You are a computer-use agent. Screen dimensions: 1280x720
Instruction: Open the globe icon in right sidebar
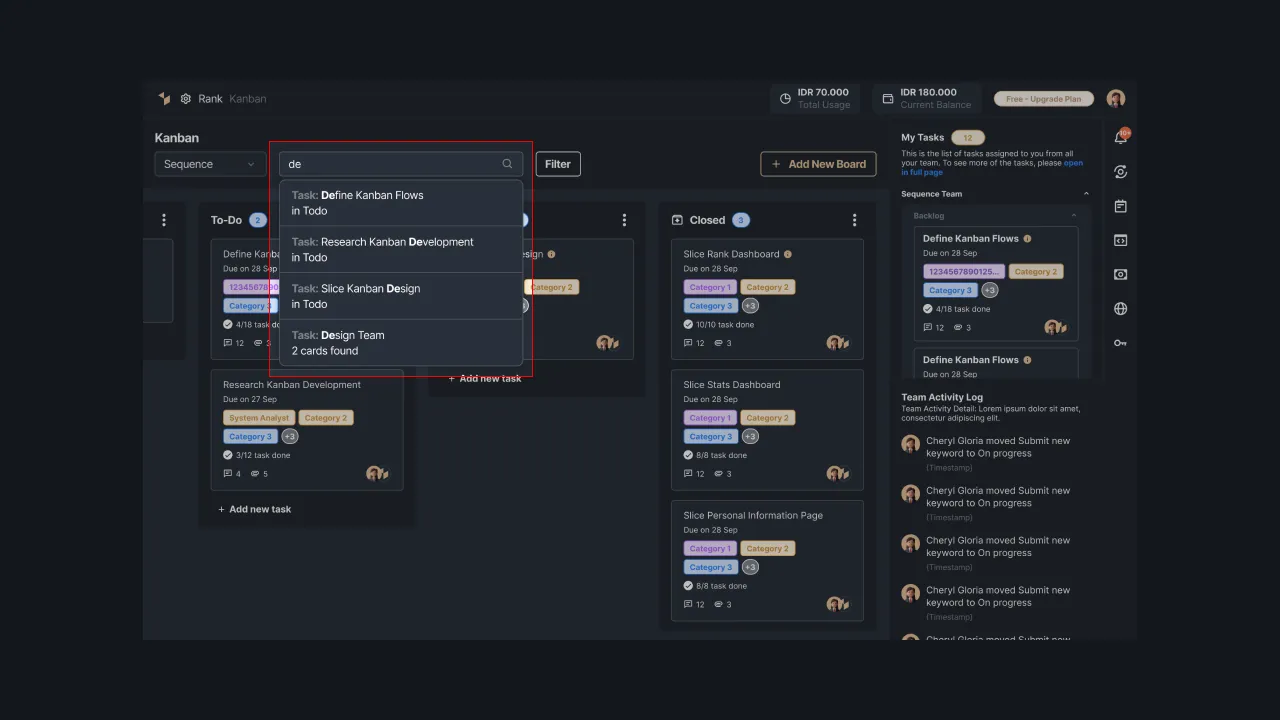tap(1120, 308)
